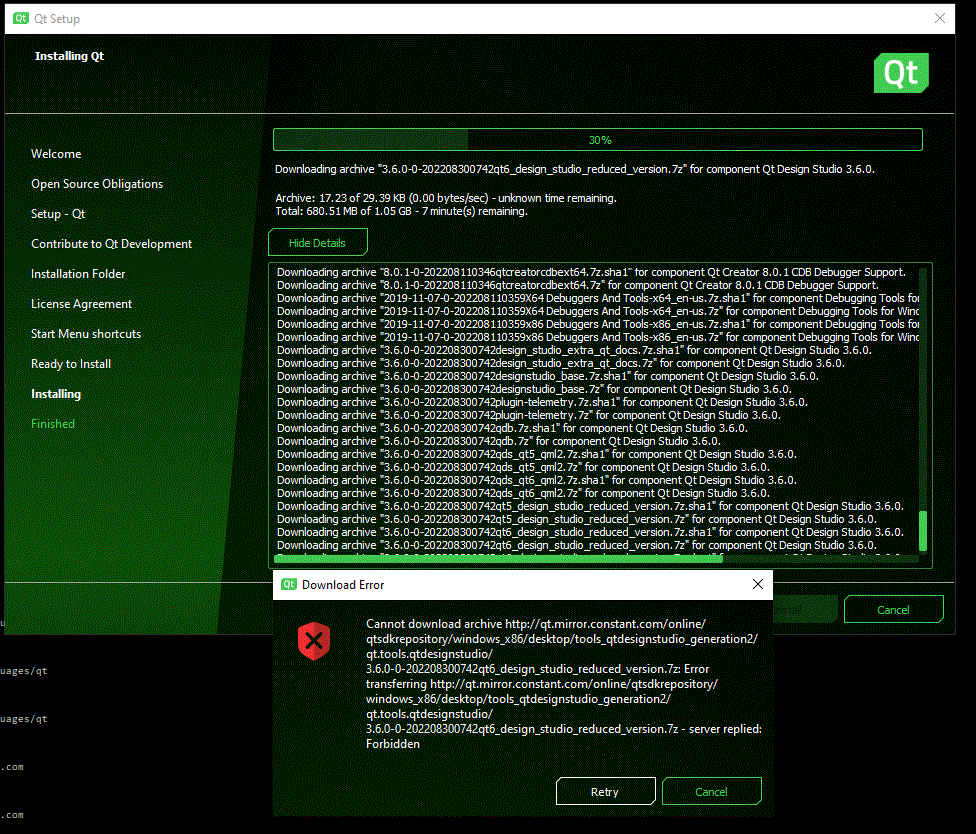
Task: Click the qds_qt6_qml2.7z.sha1 log line
Action: click(537, 480)
